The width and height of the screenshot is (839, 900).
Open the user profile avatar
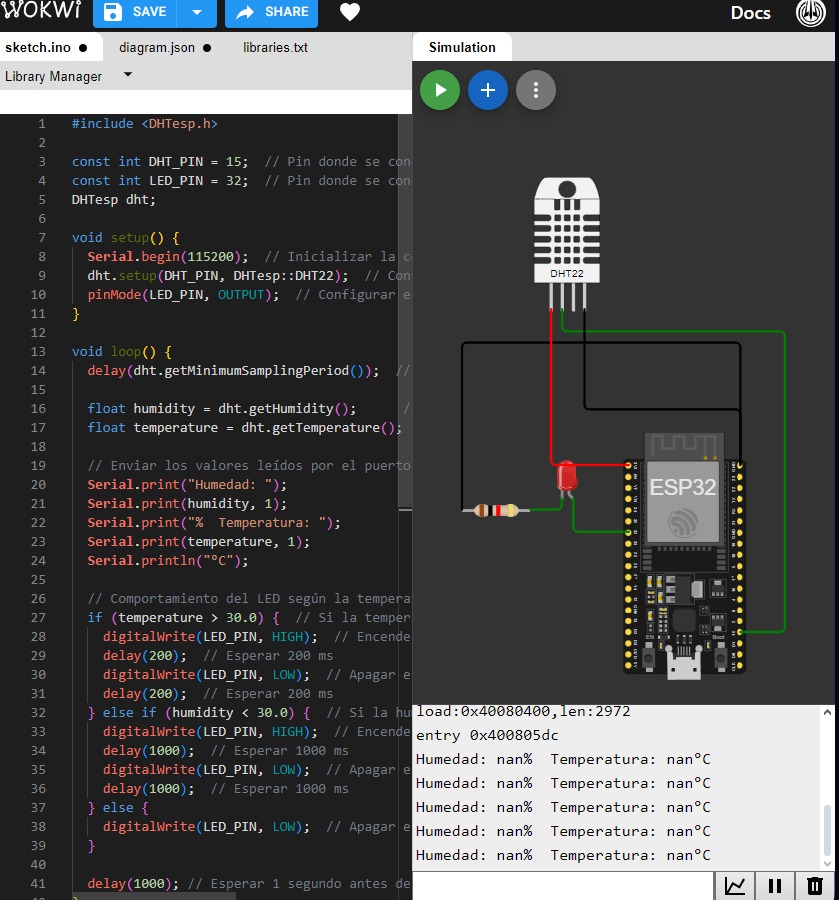point(810,12)
